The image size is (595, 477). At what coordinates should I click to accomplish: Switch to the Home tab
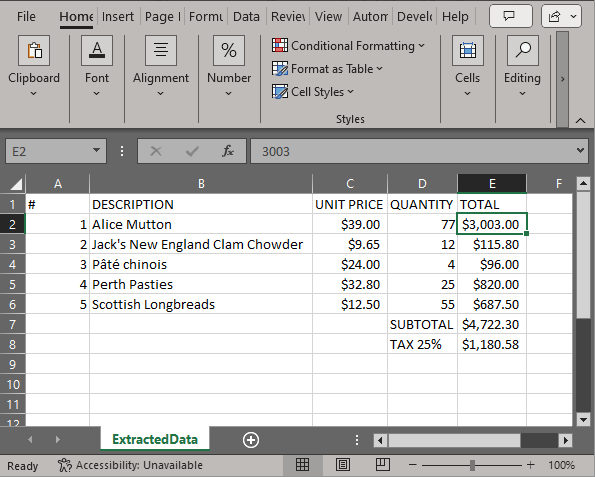pyautogui.click(x=76, y=16)
